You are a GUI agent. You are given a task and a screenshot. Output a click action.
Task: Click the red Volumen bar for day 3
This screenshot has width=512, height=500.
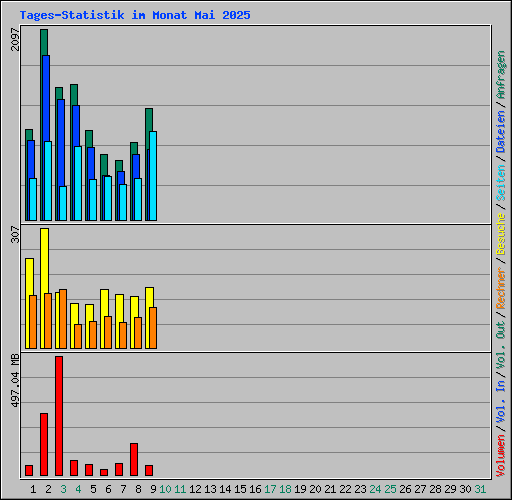(x=59, y=416)
